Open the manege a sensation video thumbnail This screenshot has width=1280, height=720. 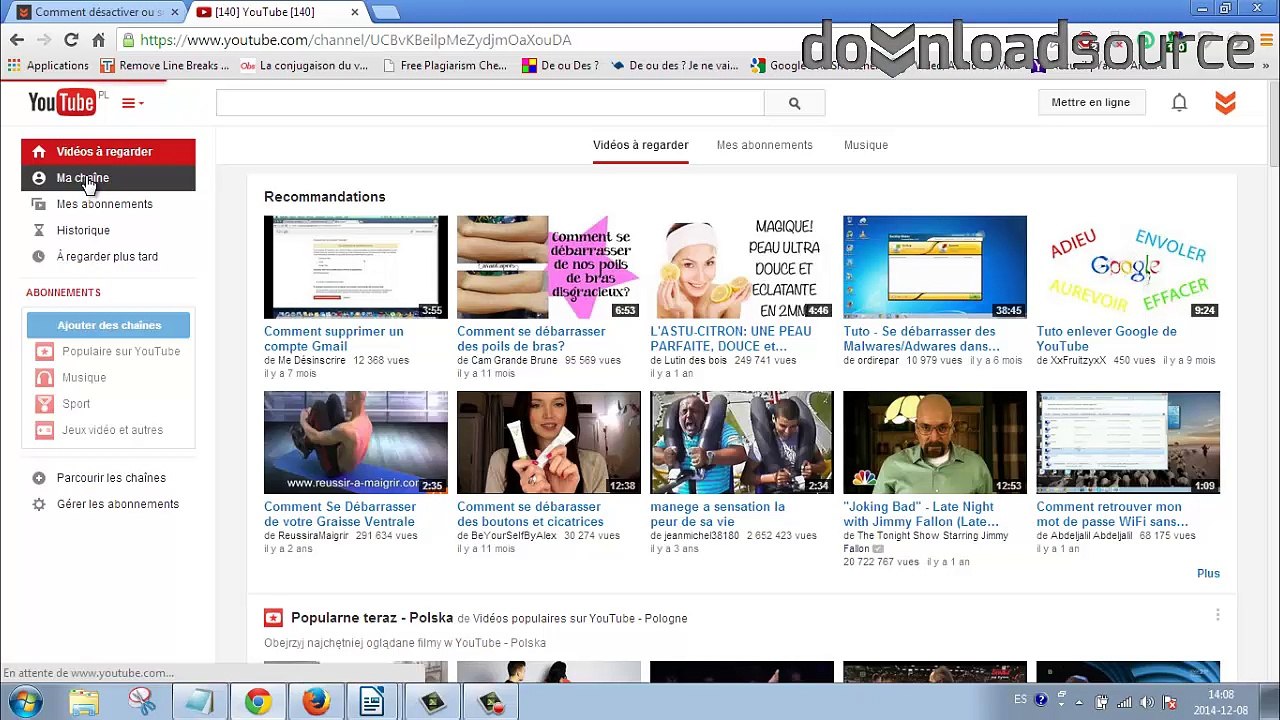[x=741, y=442]
